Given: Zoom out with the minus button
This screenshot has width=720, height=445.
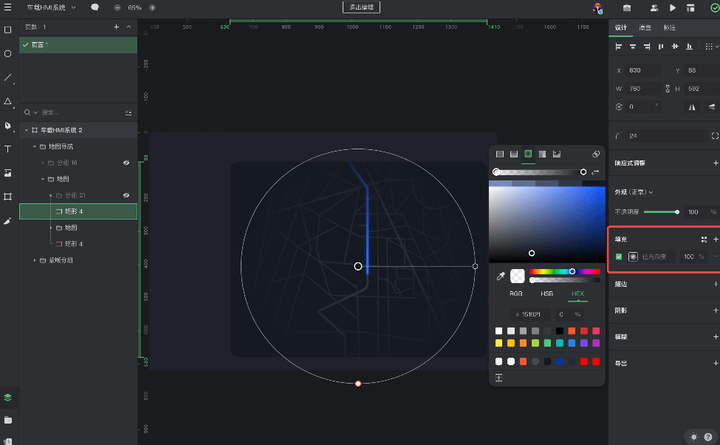Looking at the screenshot, I should coord(117,8).
